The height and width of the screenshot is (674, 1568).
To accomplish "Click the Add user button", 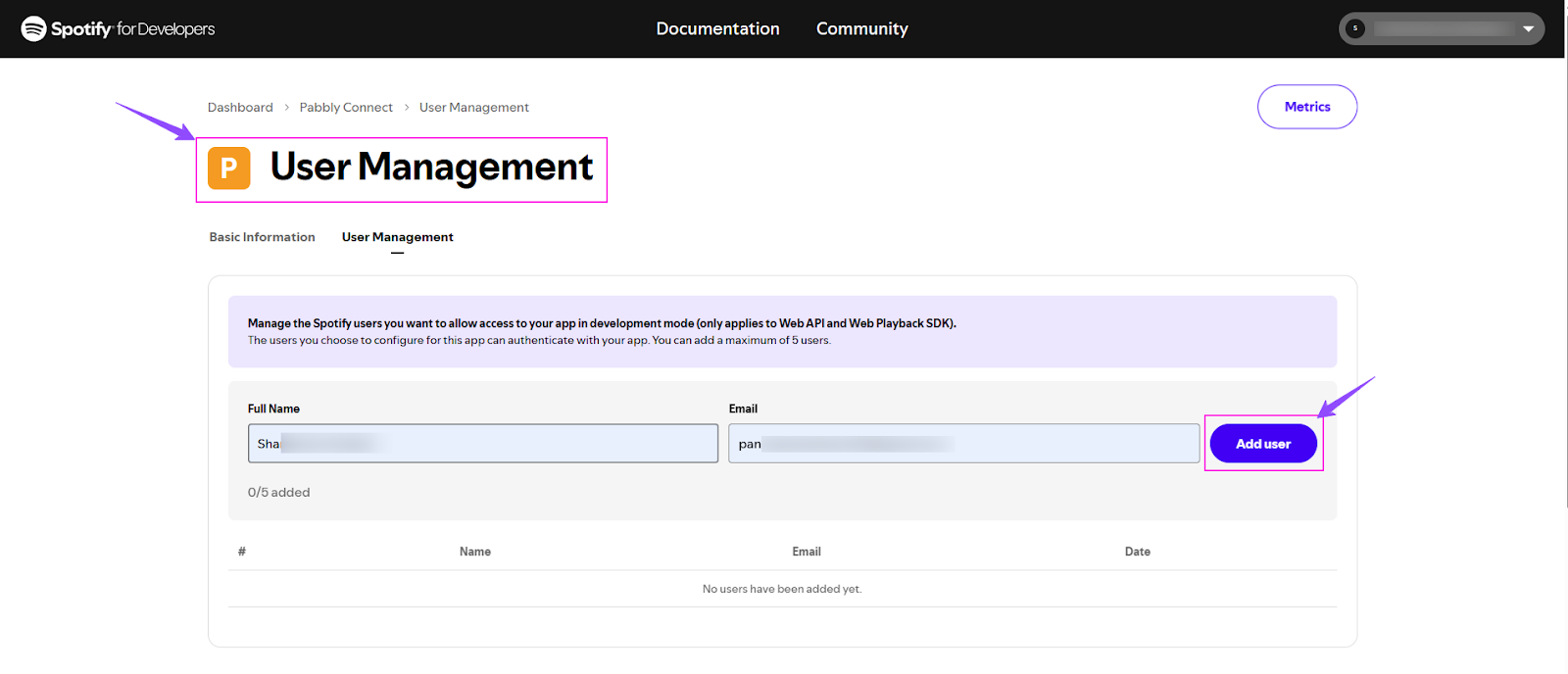I will tap(1263, 444).
